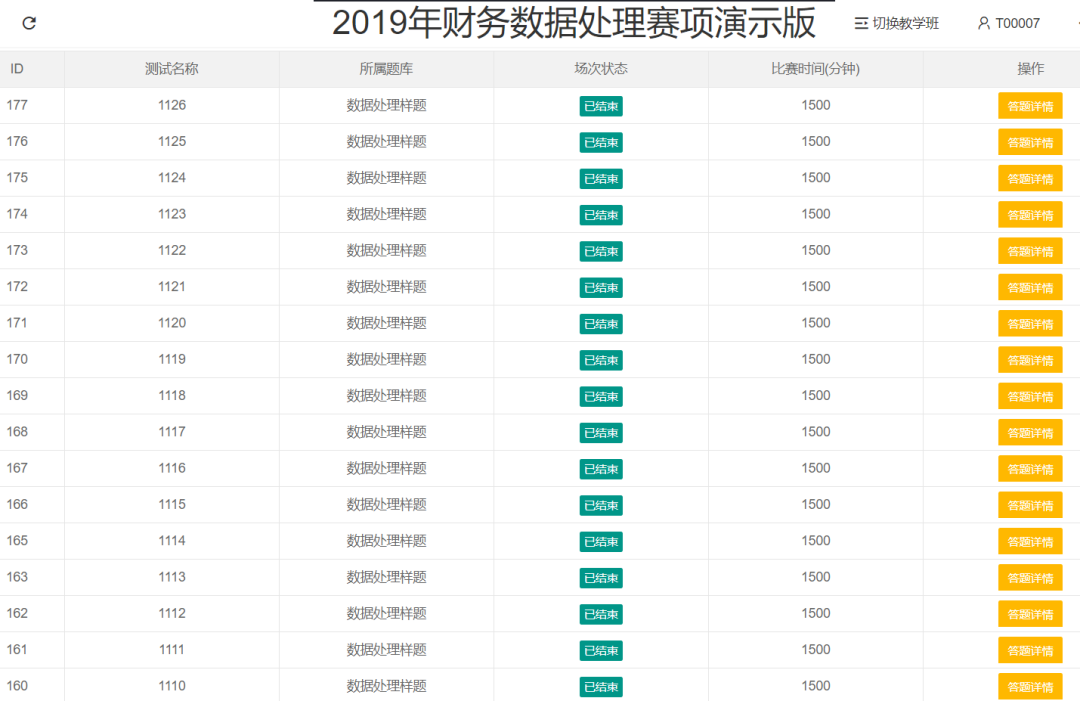Click the 测试名称 column header

point(172,69)
